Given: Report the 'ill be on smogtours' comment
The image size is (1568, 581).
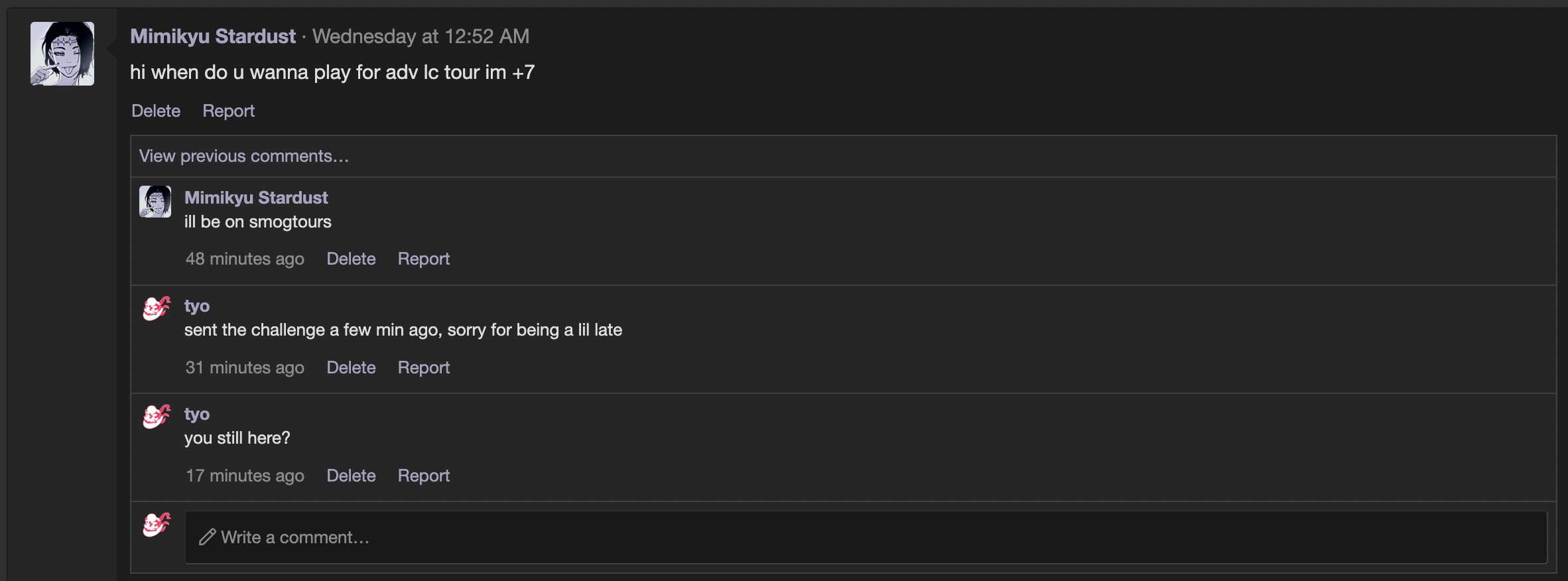Looking at the screenshot, I should click(x=423, y=259).
